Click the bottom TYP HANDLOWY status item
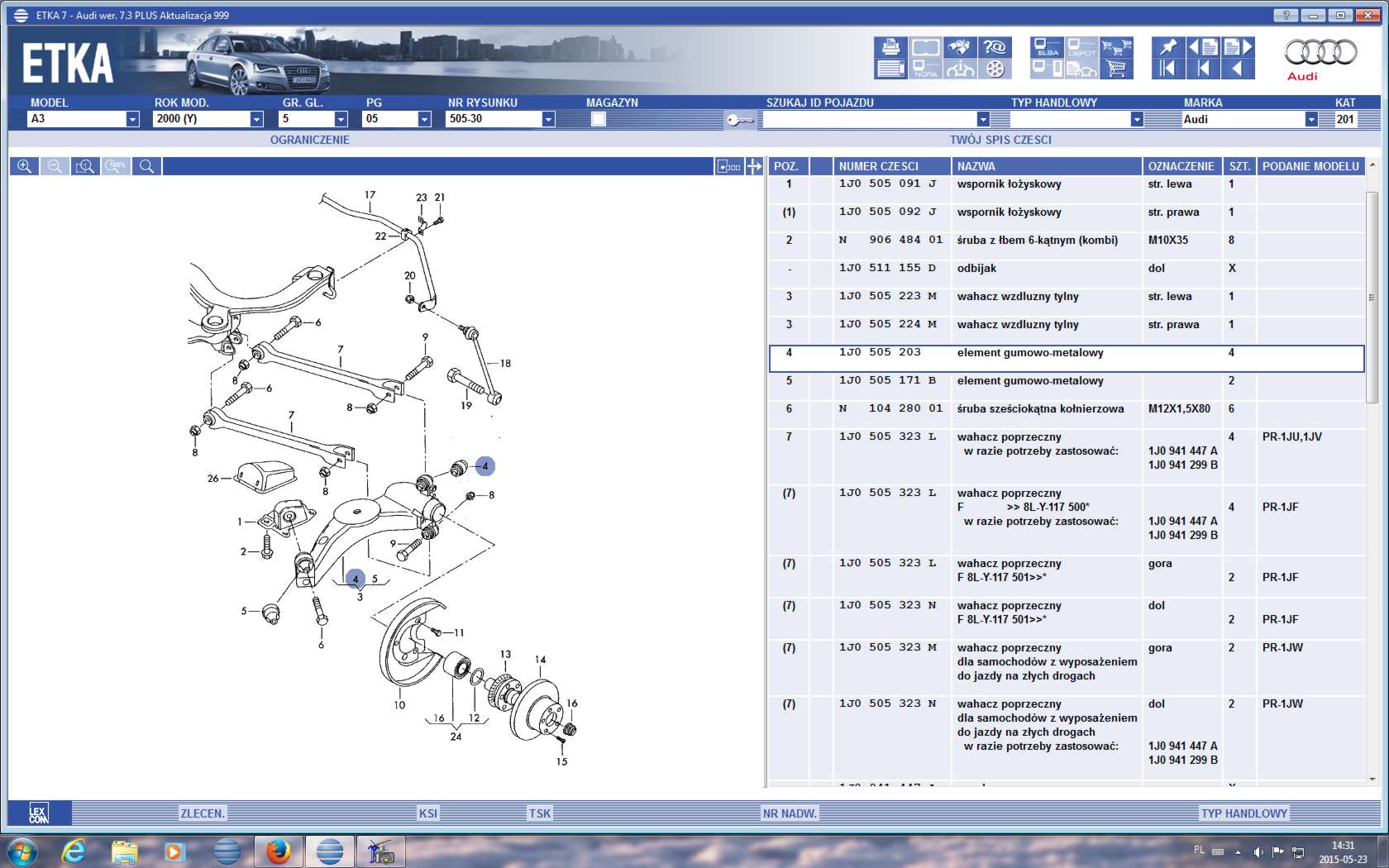The width and height of the screenshot is (1389, 868). 1244,813
